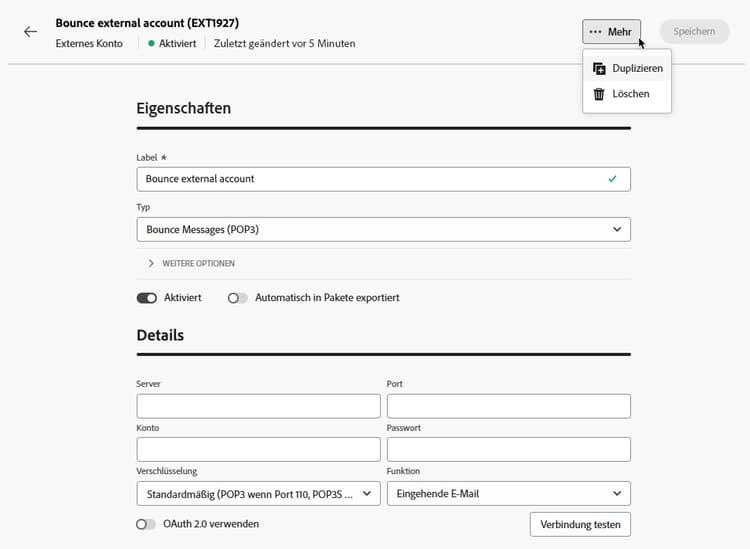Screen dimensions: 750x549
Task: Click into the Server input field
Action: (x=258, y=406)
